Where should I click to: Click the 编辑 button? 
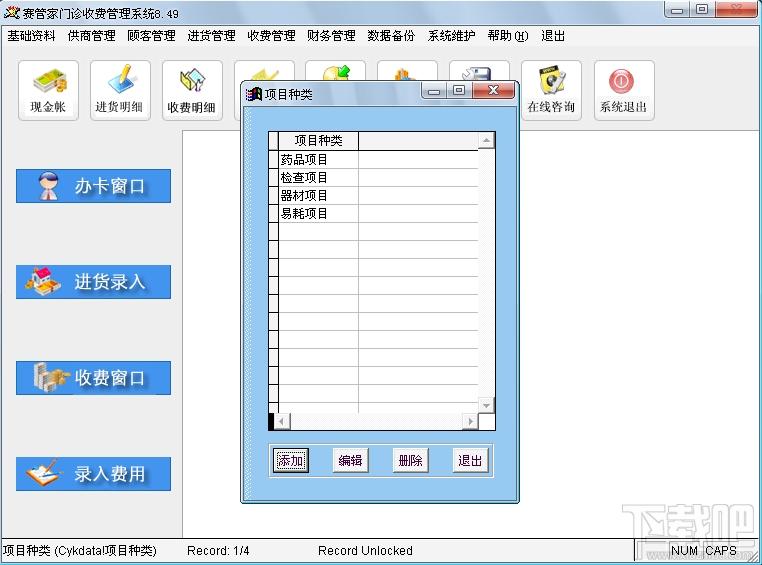(350, 460)
